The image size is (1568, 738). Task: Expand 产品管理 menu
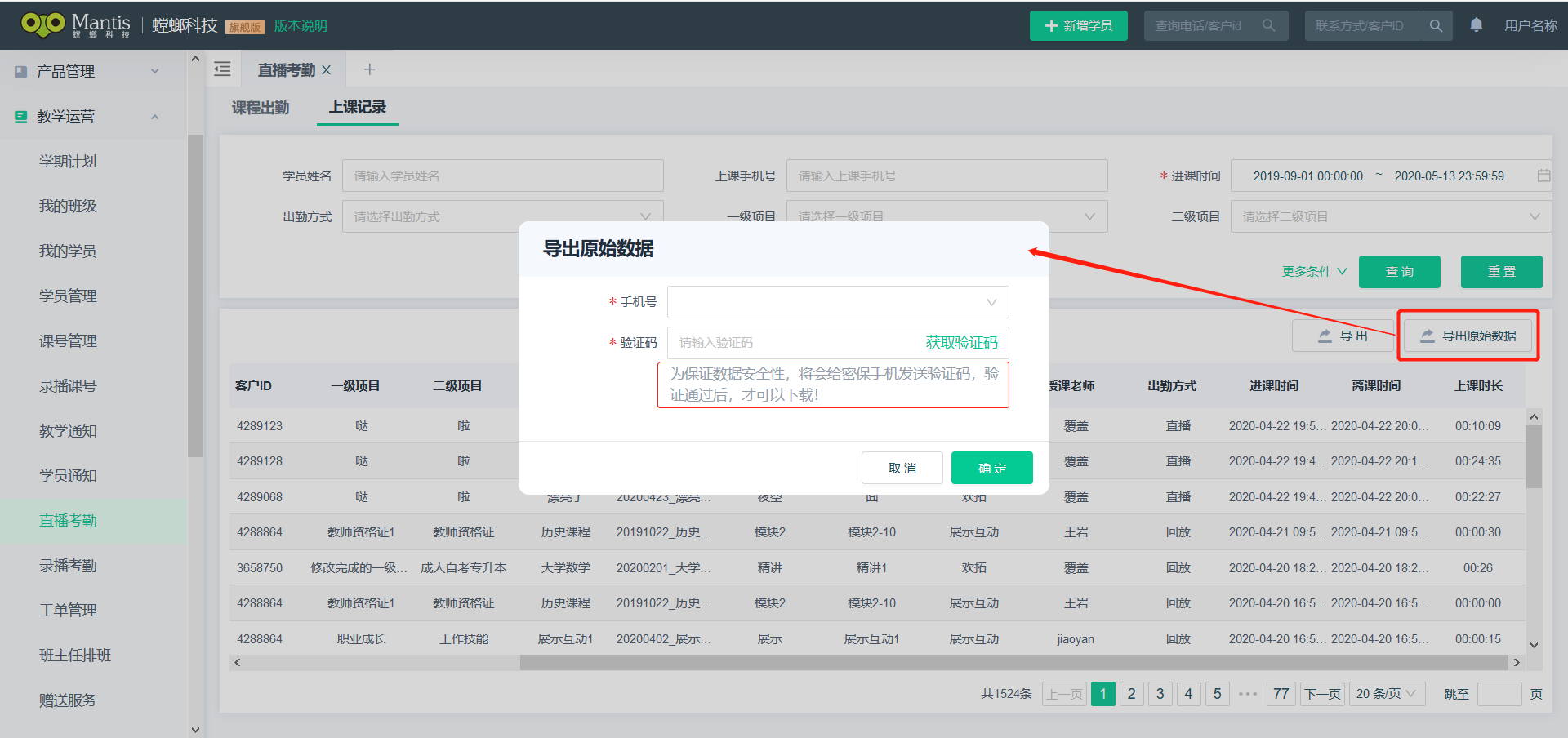[155, 72]
